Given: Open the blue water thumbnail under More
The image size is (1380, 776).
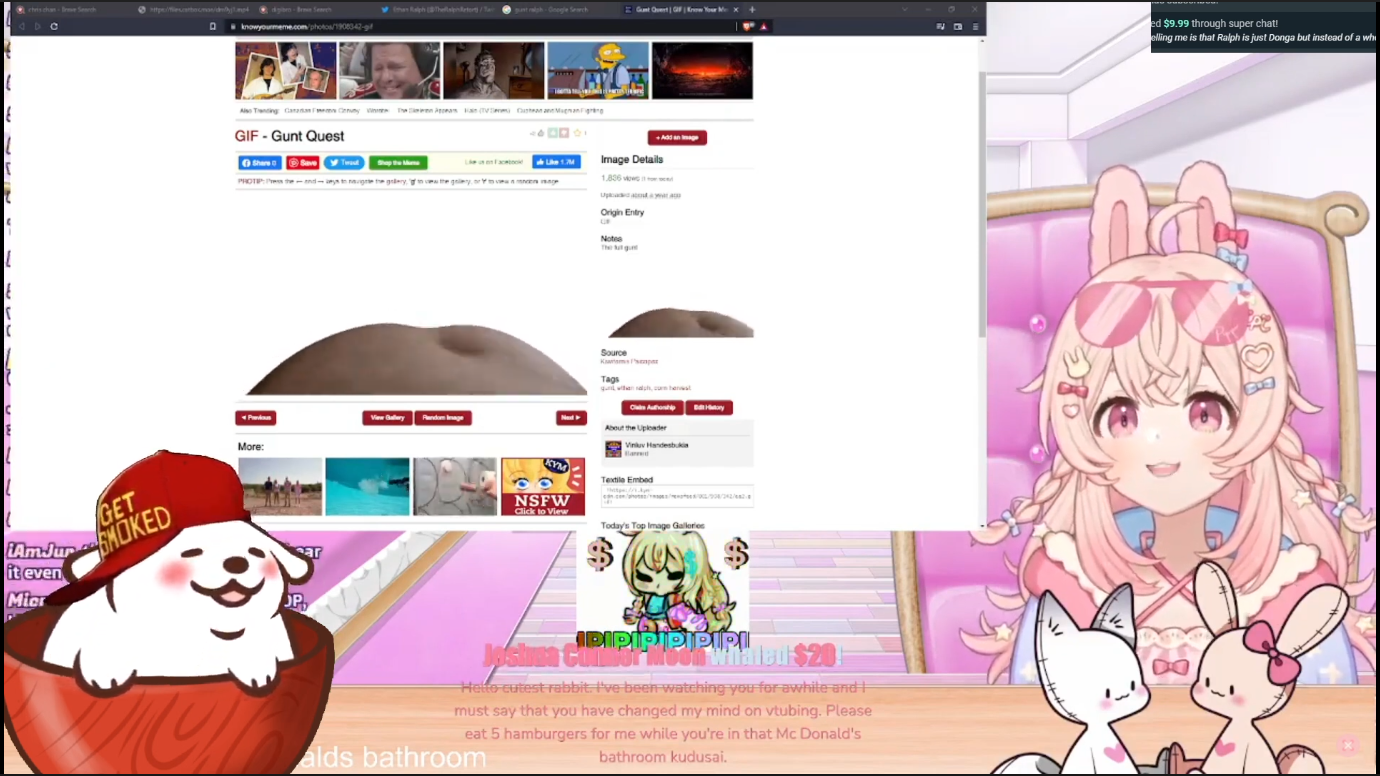Looking at the screenshot, I should coord(367,487).
